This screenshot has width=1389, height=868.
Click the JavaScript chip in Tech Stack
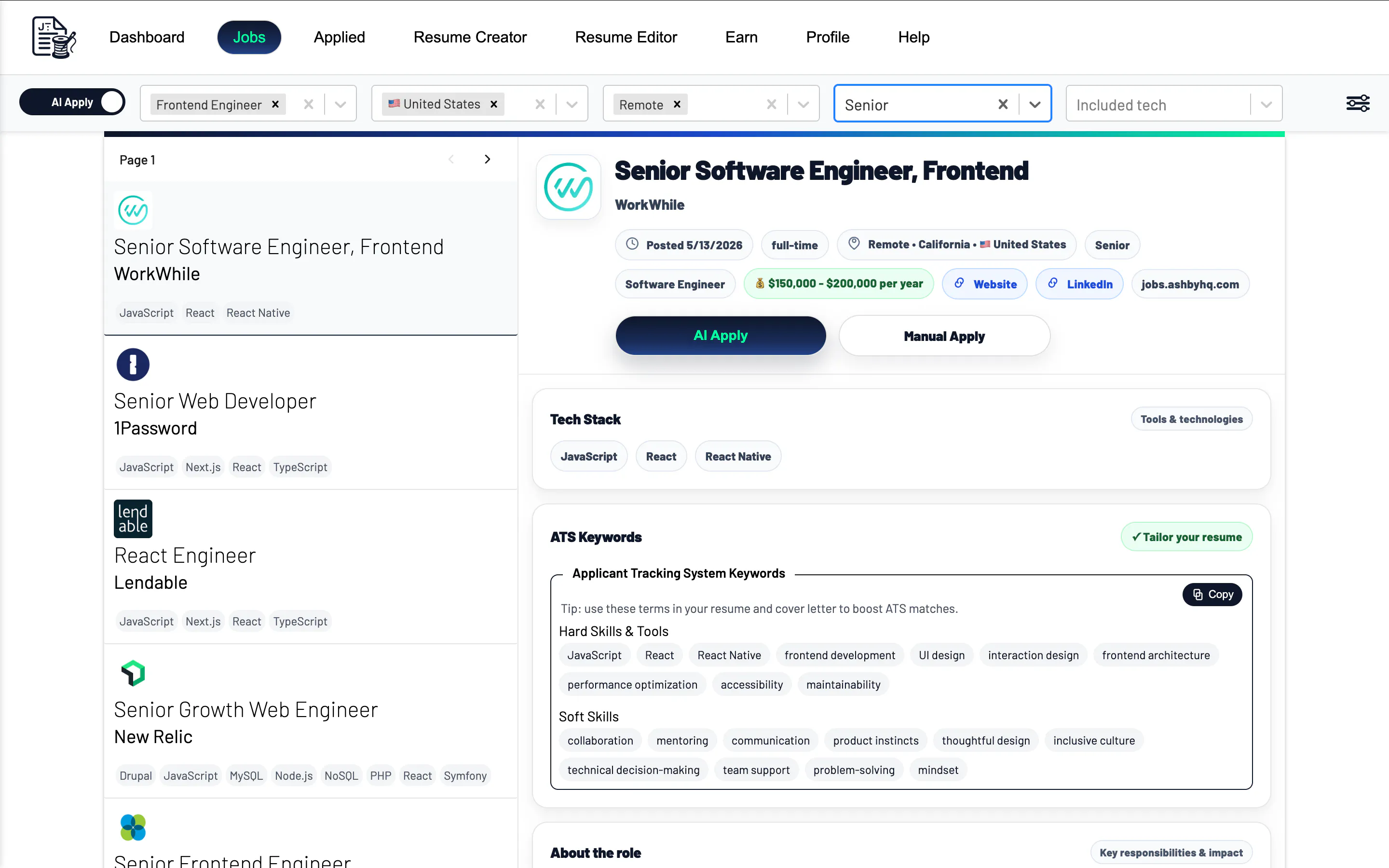(588, 456)
